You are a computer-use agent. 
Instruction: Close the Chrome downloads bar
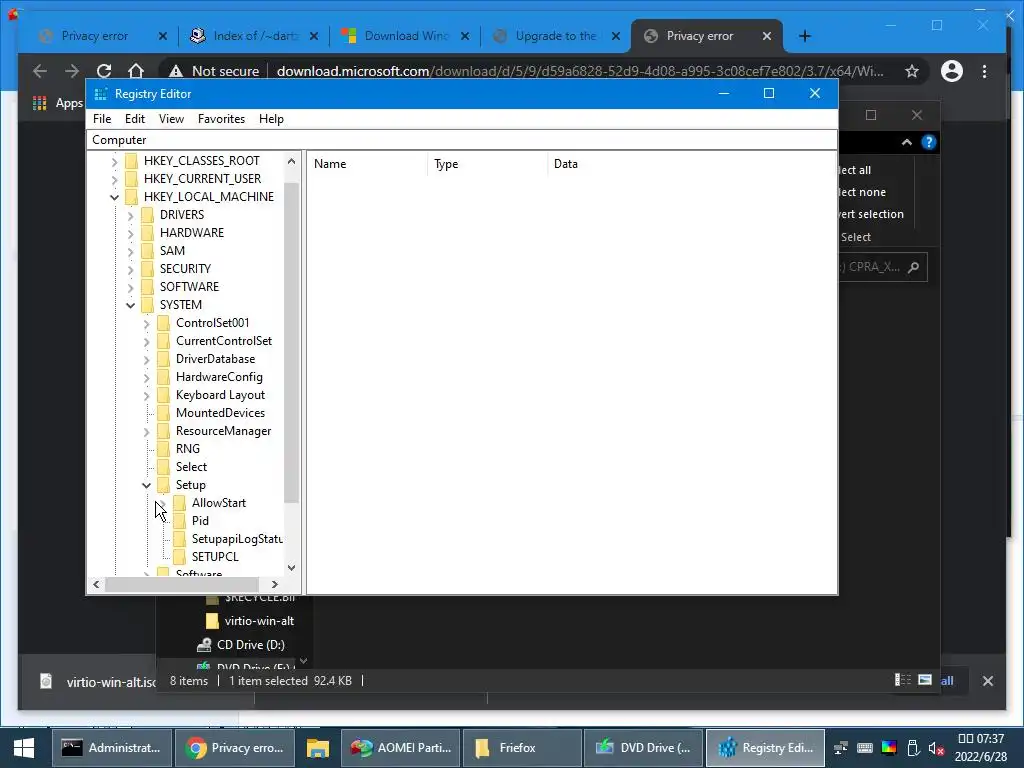click(988, 681)
